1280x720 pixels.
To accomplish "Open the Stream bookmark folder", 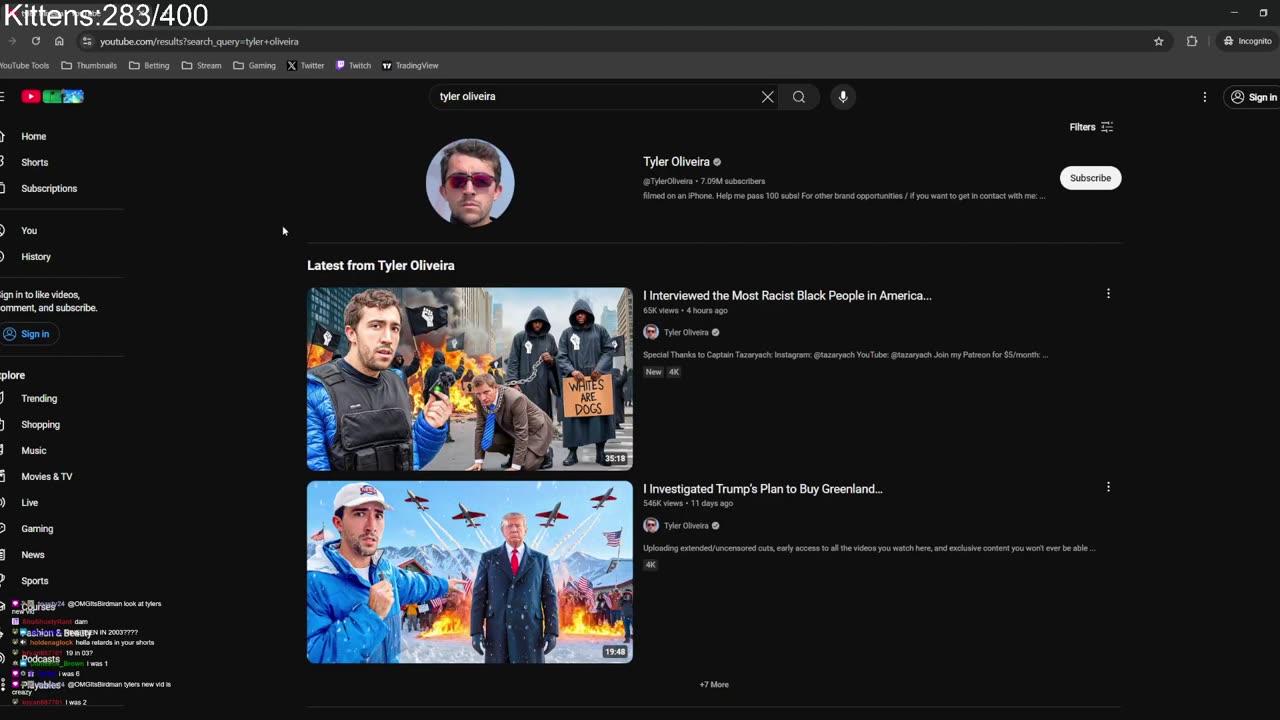I will pos(201,65).
